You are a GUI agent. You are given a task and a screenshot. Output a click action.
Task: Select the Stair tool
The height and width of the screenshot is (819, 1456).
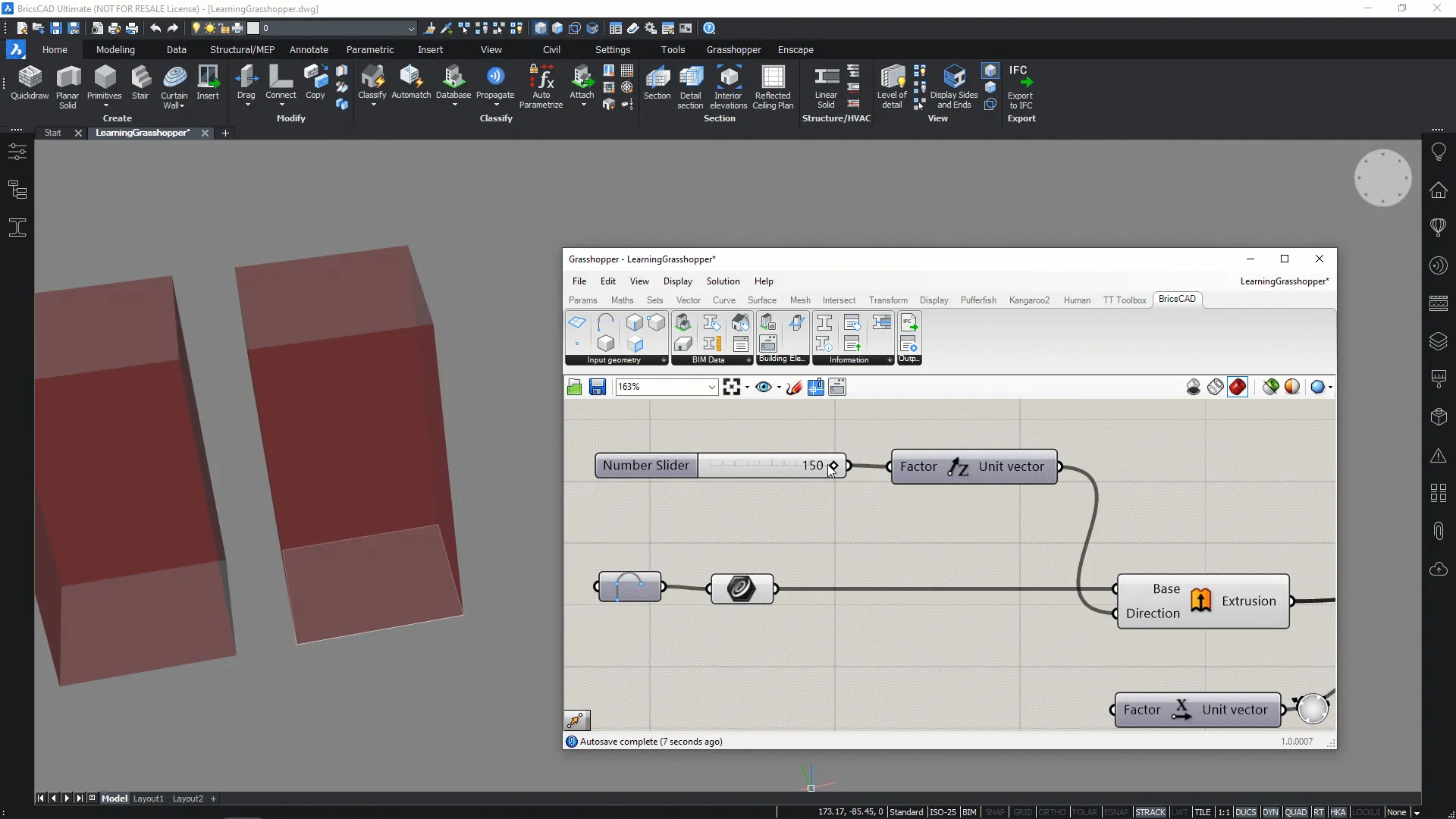(x=140, y=83)
